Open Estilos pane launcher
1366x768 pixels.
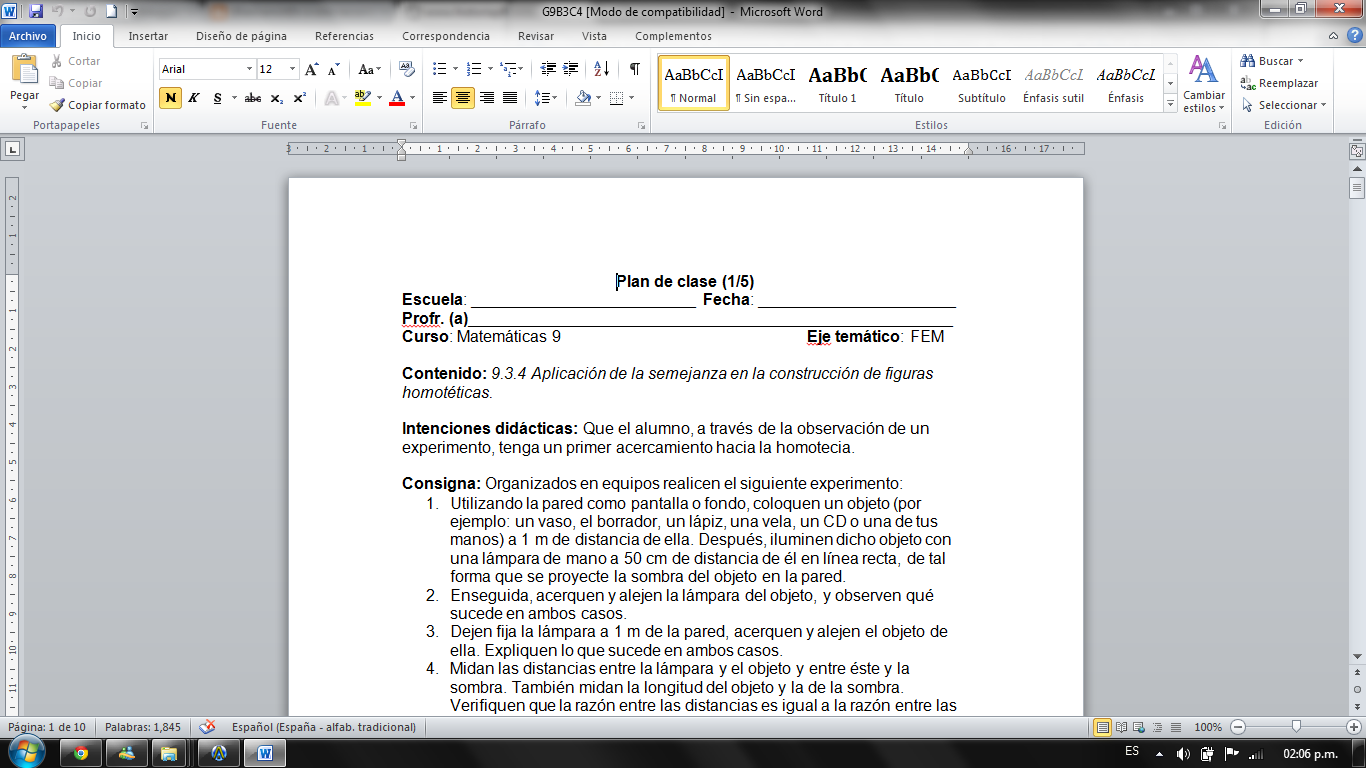pyautogui.click(x=1221, y=126)
